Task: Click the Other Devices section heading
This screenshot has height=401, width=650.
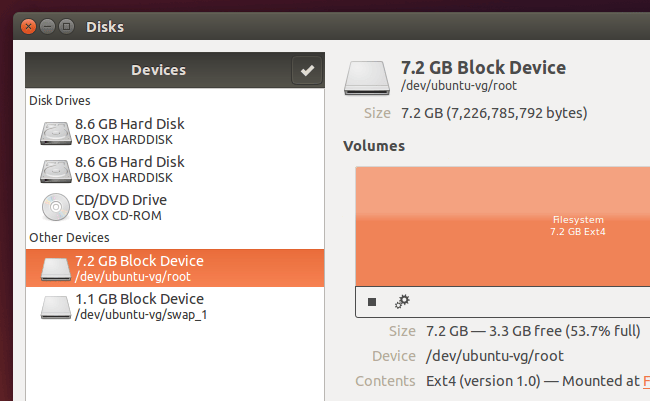Action: click(69, 238)
